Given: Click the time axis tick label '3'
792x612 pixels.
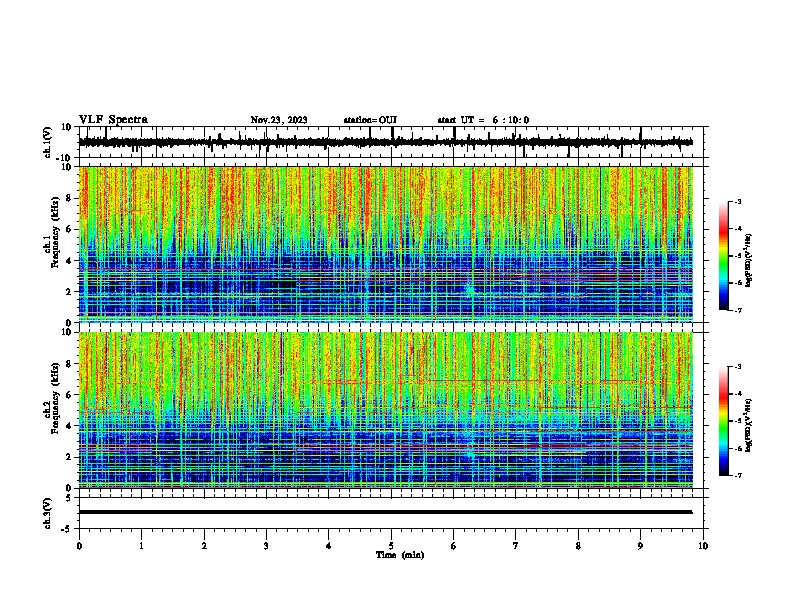Looking at the screenshot, I should tap(266, 546).
